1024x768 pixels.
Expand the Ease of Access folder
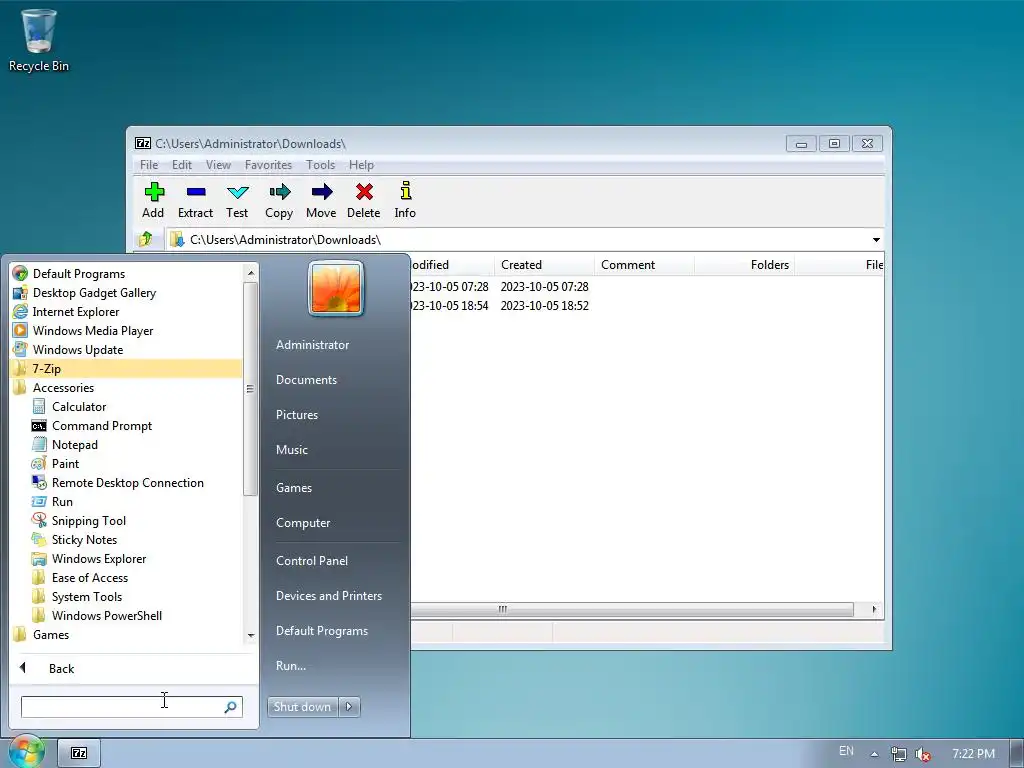point(89,577)
